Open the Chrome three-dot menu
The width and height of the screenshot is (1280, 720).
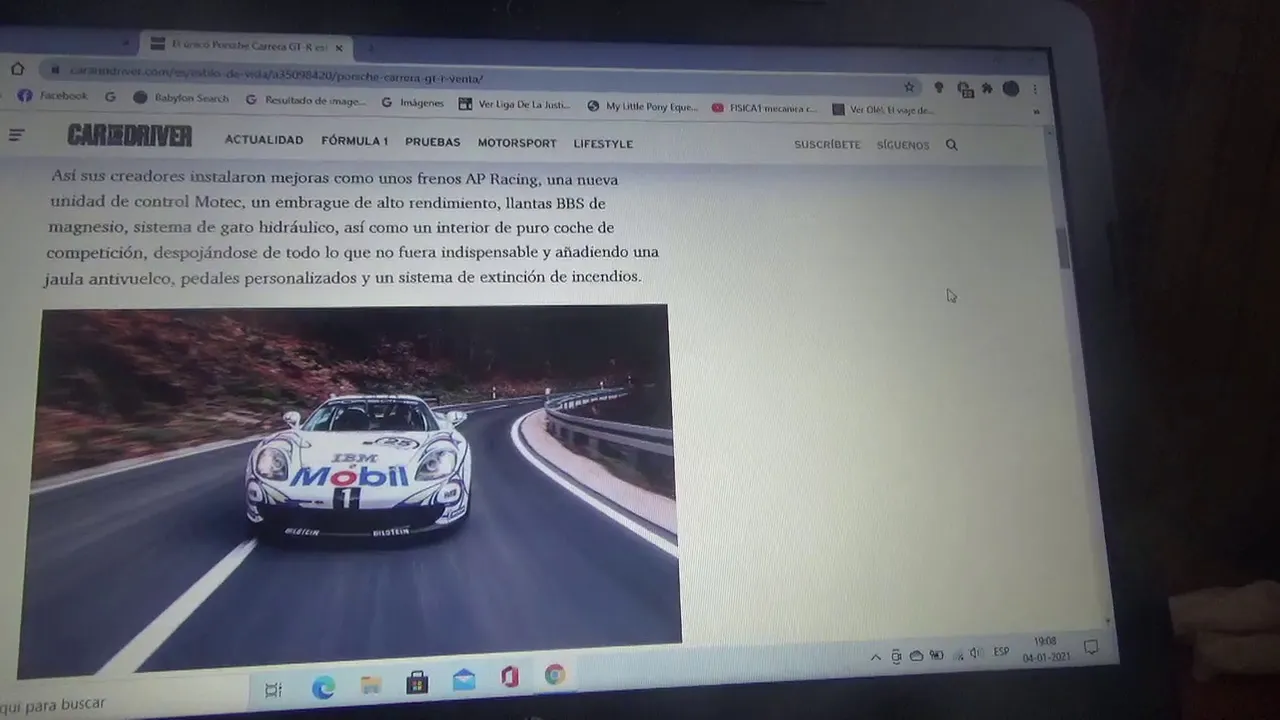point(1035,89)
